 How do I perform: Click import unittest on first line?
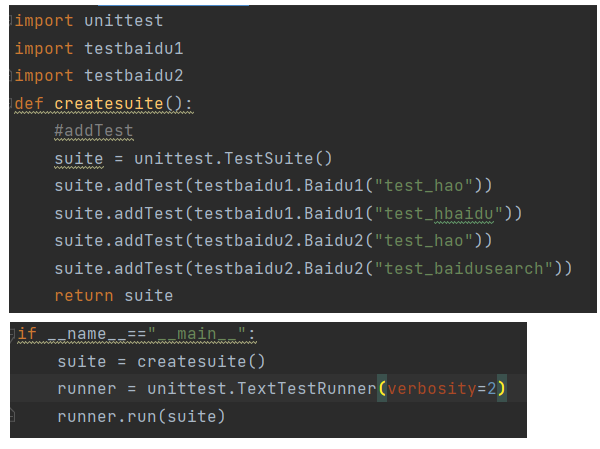point(89,21)
